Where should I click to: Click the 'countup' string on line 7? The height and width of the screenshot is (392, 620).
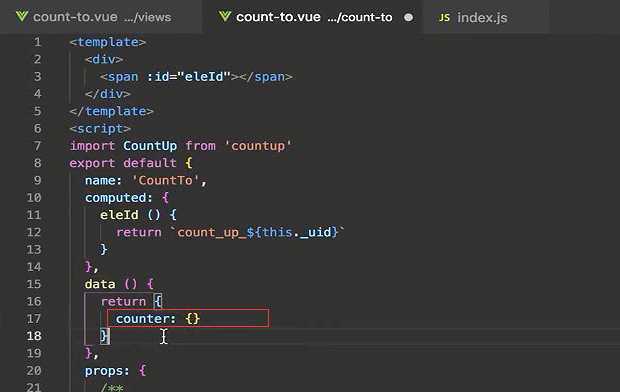258,146
